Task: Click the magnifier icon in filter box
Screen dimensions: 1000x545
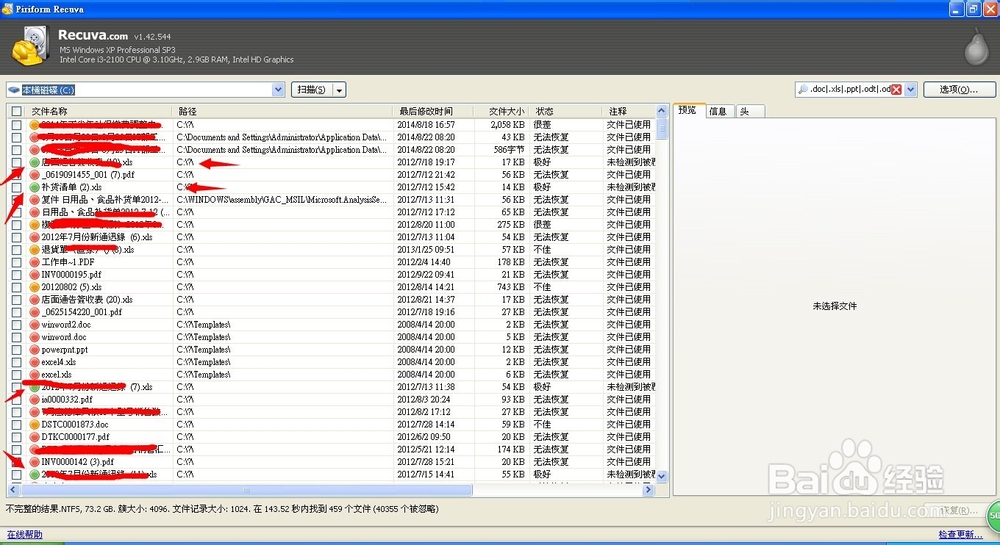Action: 803,89
